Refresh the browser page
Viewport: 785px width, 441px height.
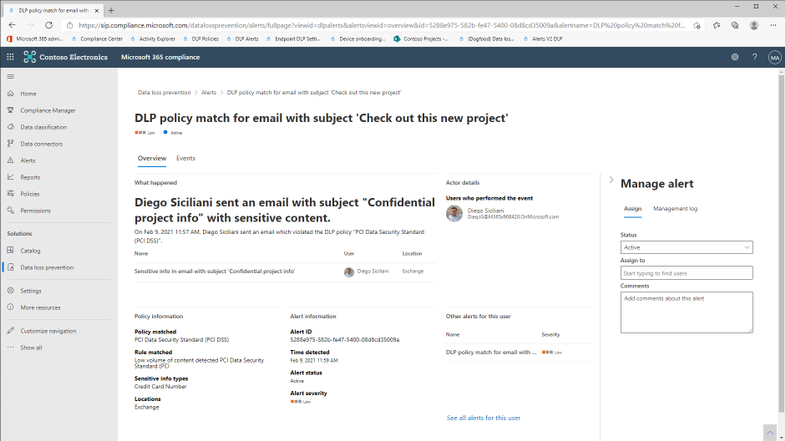pyautogui.click(x=48, y=25)
